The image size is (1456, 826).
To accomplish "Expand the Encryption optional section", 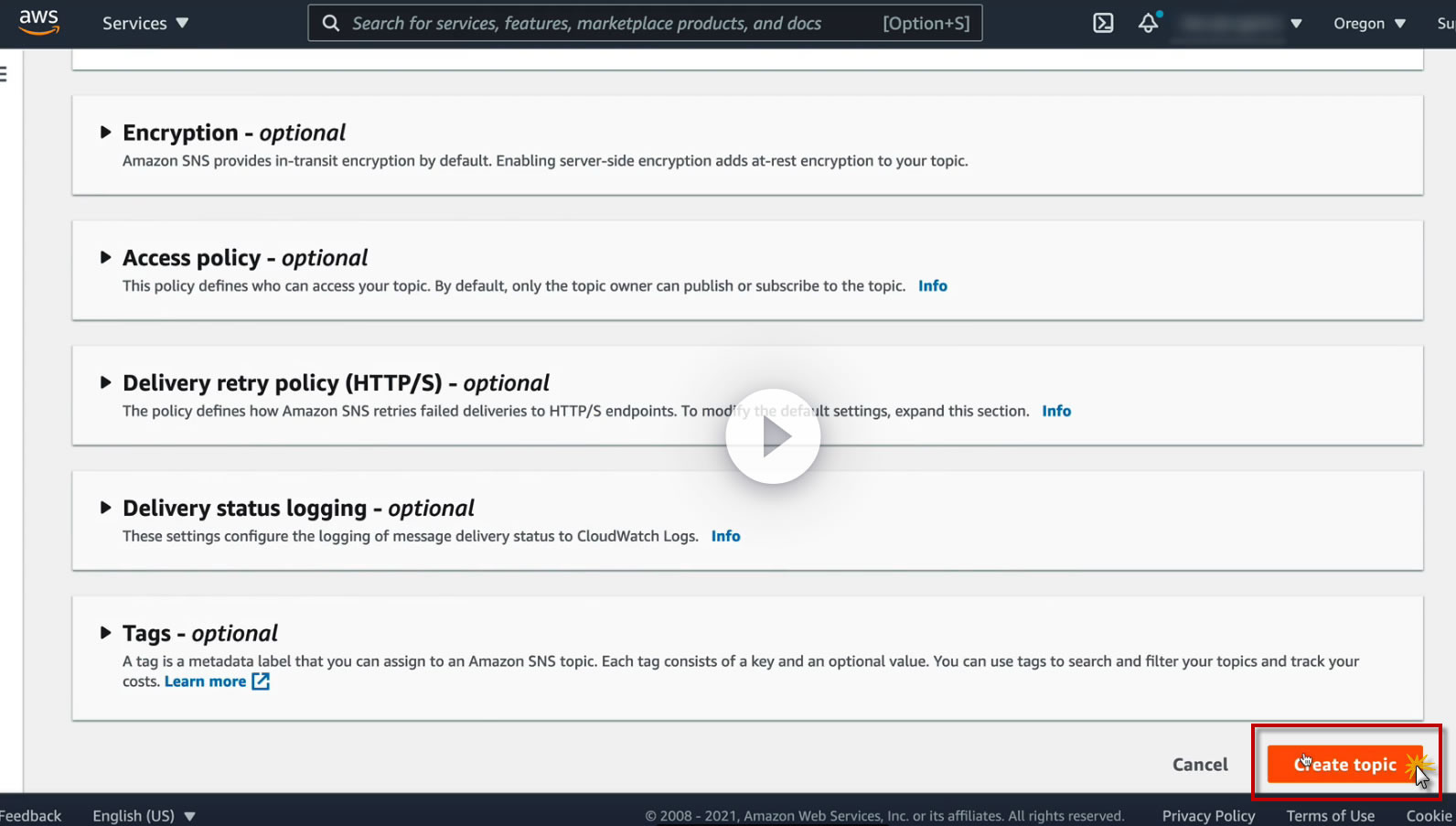I will tap(106, 133).
